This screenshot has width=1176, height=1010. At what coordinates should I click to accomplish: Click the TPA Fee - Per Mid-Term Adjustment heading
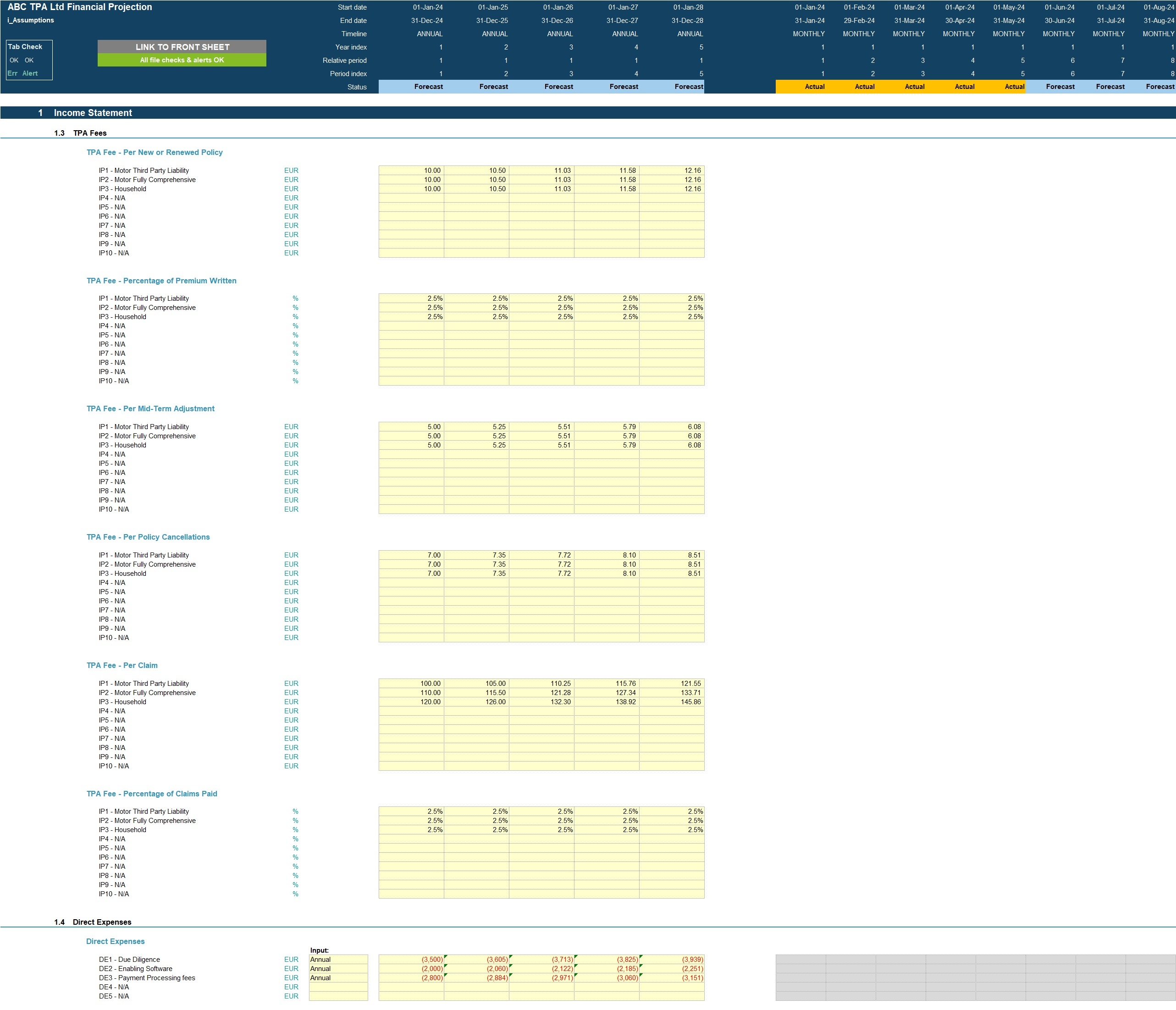pyautogui.click(x=150, y=408)
